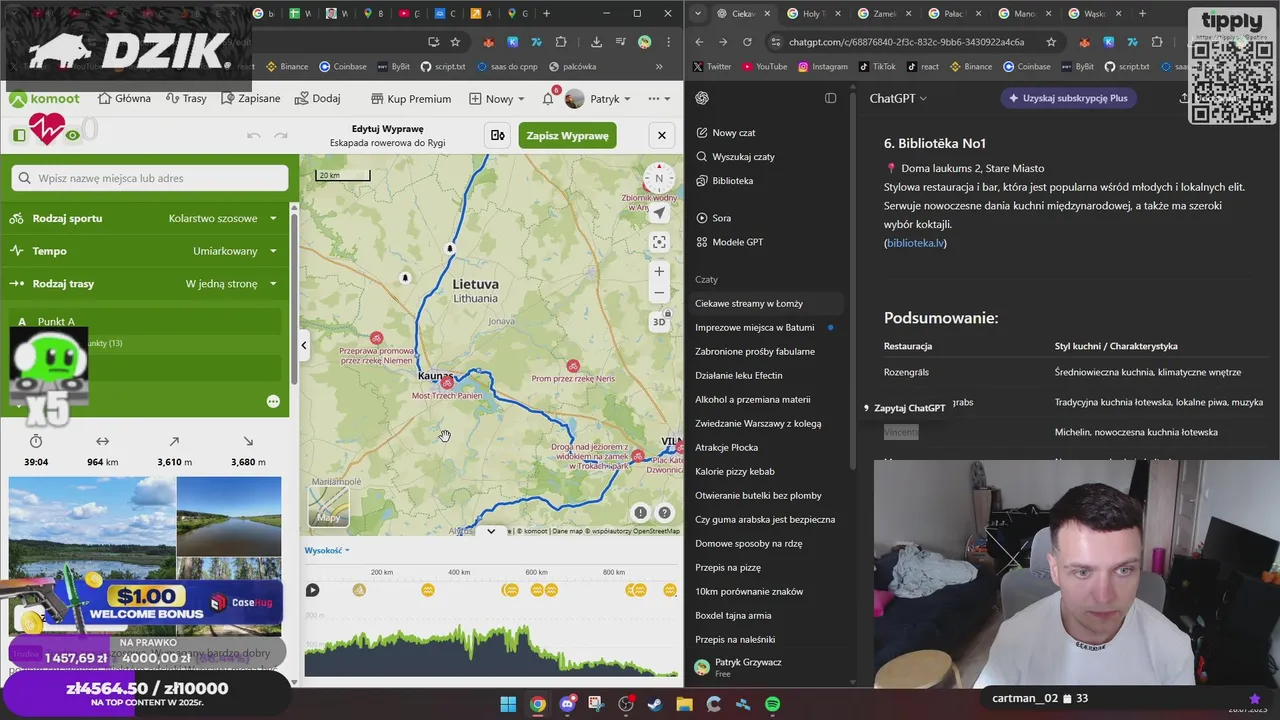The width and height of the screenshot is (1280, 720).
Task: Open the map problem report icon
Action: 640,513
